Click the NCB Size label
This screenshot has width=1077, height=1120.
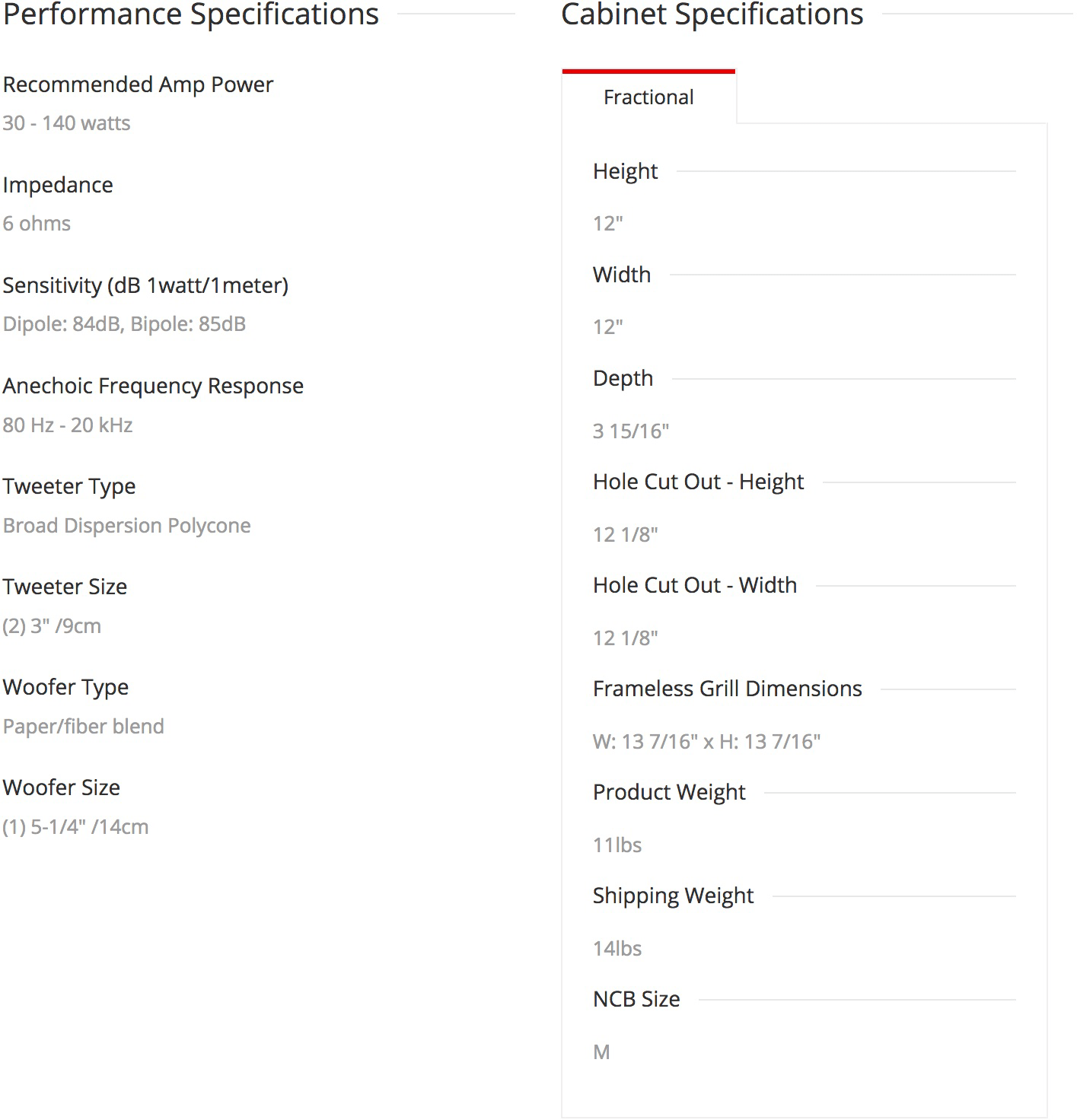pyautogui.click(x=636, y=999)
